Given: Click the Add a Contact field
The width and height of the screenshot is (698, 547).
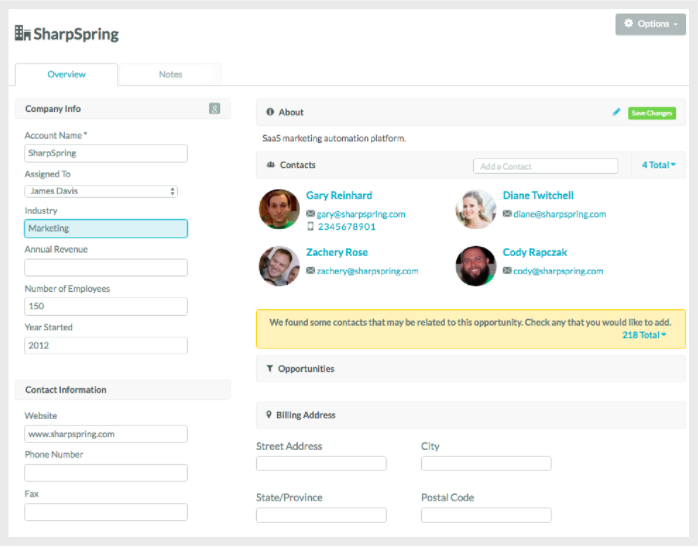Looking at the screenshot, I should point(545,166).
